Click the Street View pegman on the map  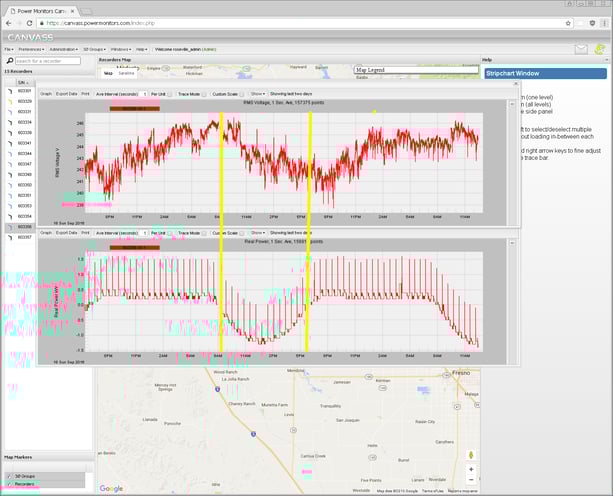tap(471, 455)
